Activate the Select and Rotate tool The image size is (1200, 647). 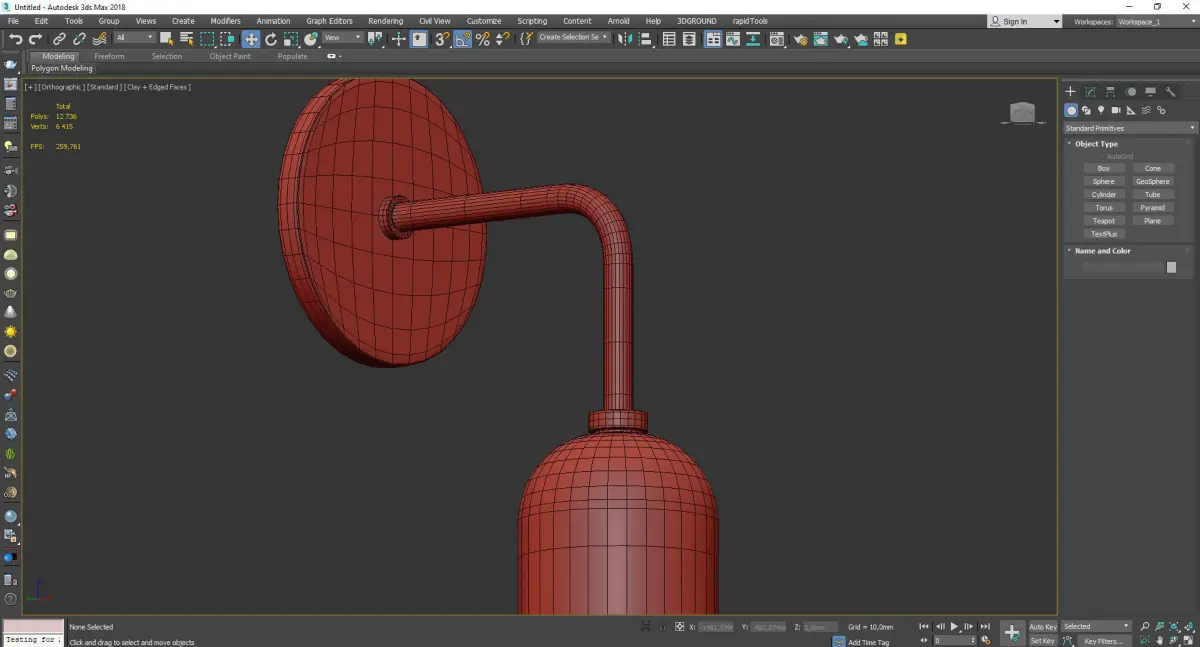(x=271, y=39)
